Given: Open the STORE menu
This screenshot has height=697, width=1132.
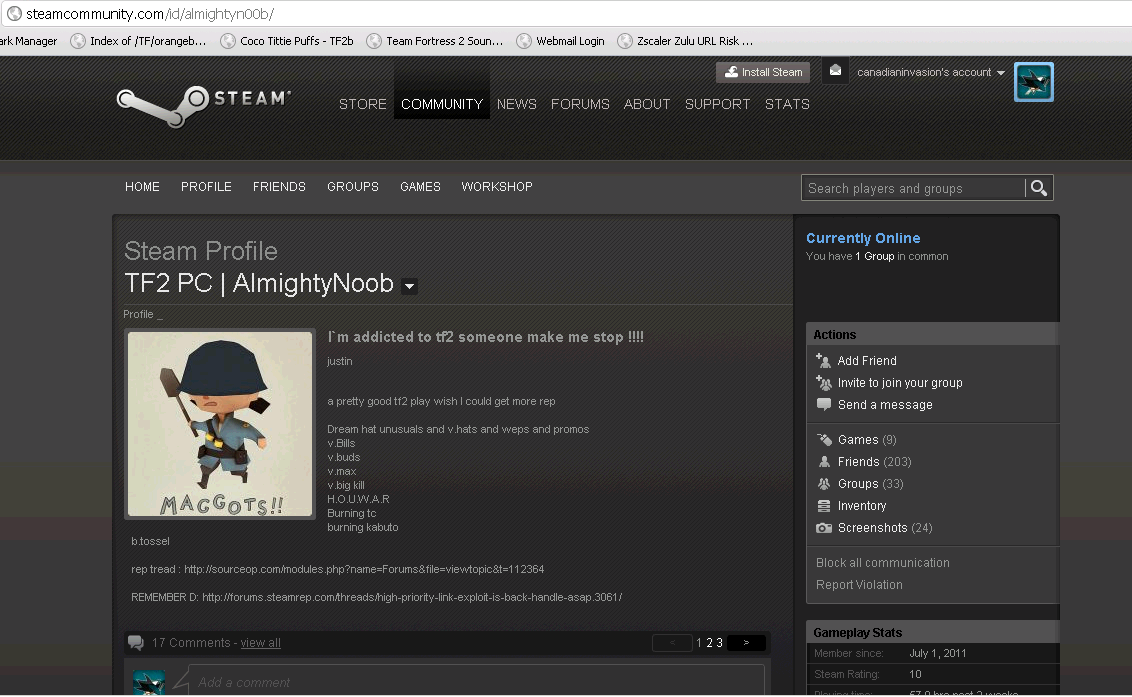Looking at the screenshot, I should click(x=362, y=104).
